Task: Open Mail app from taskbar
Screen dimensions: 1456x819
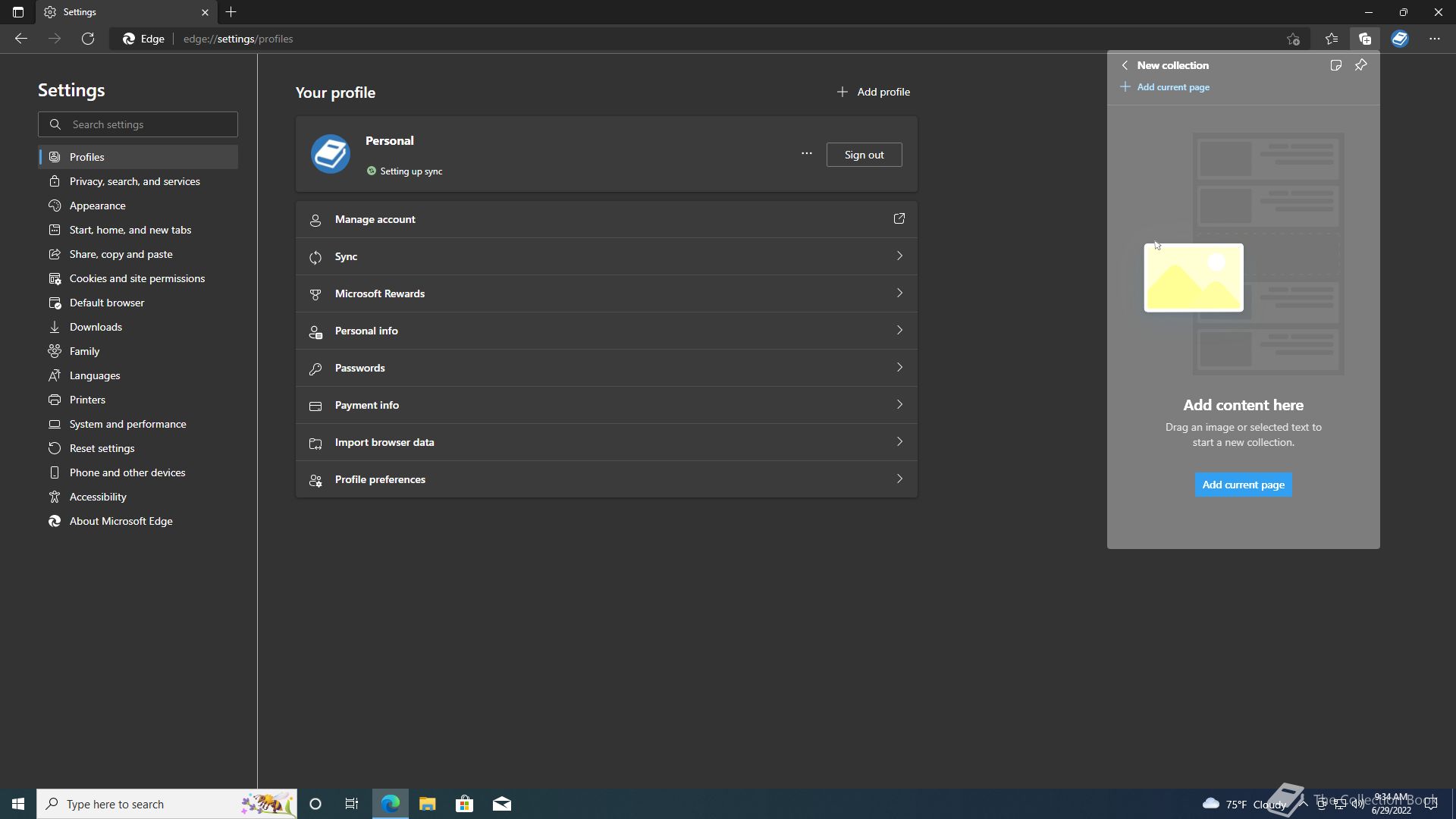Action: pos(502,804)
